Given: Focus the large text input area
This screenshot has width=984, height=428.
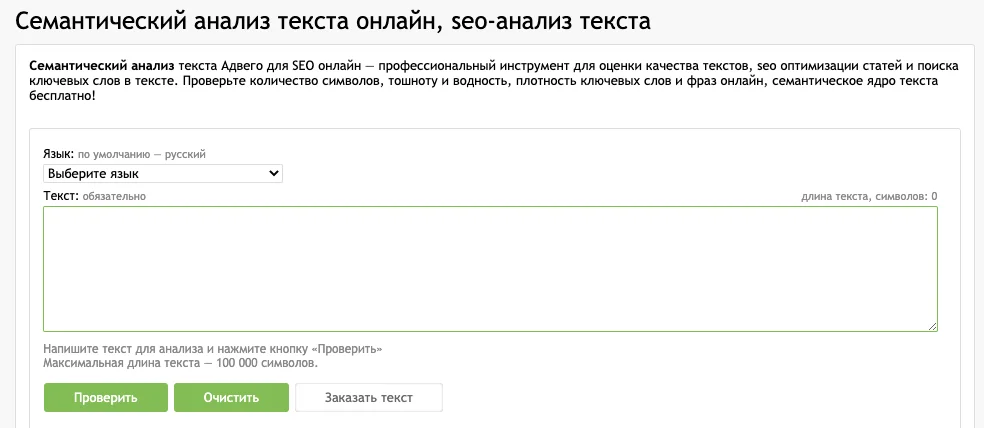Looking at the screenshot, I should pos(490,268).
